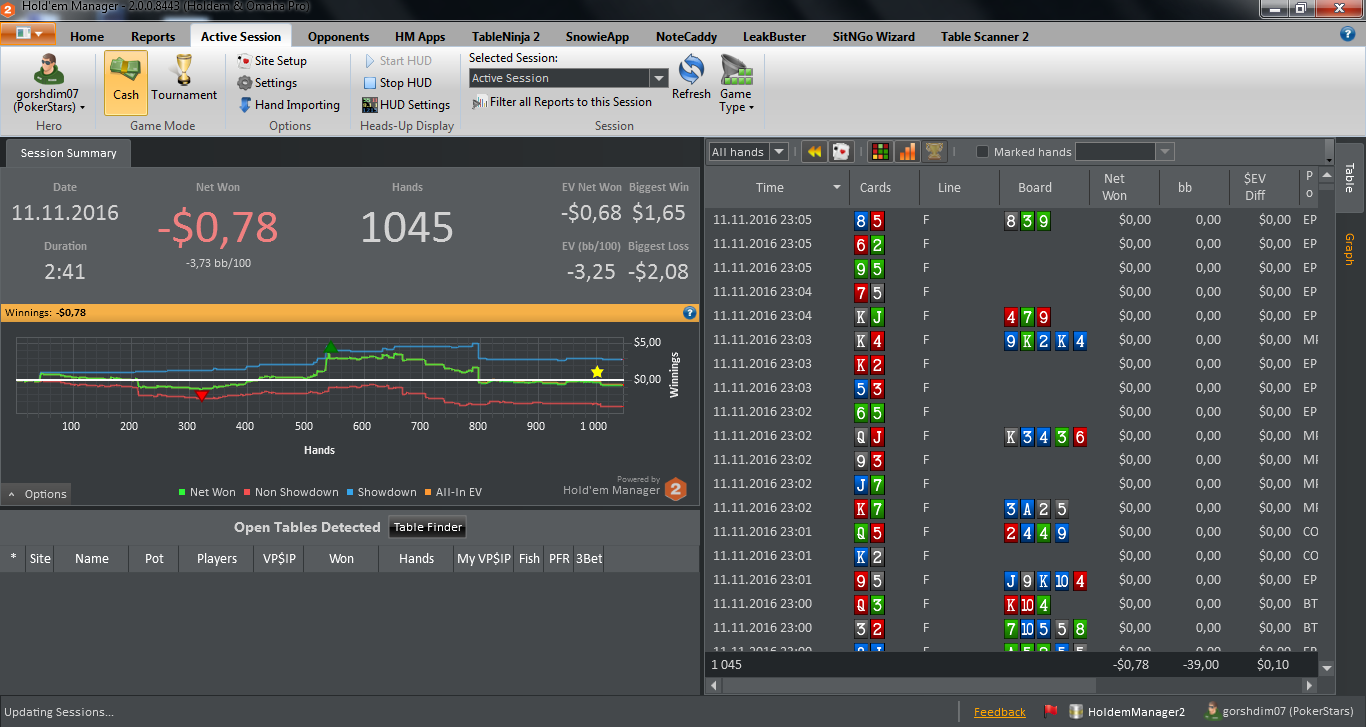Screen dimensions: 1366x728
Task: Open Site Setup option
Action: pyautogui.click(x=271, y=61)
